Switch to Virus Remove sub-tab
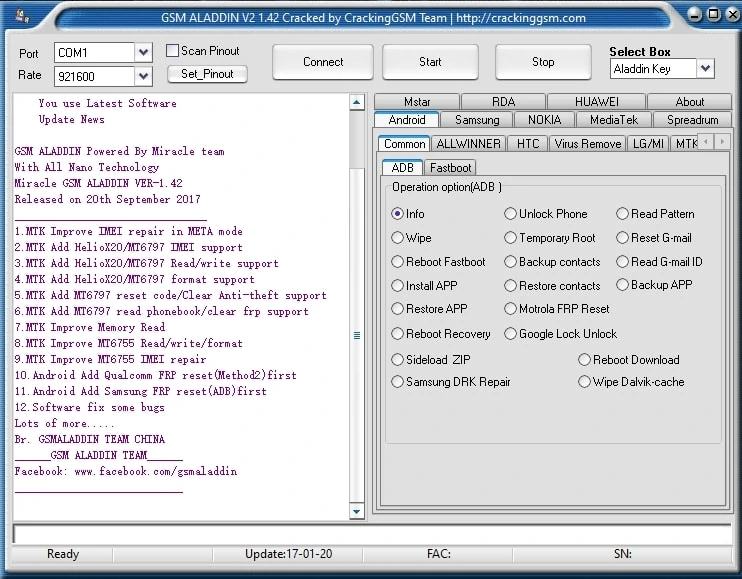Viewport: 742px width, 579px height. [588, 143]
